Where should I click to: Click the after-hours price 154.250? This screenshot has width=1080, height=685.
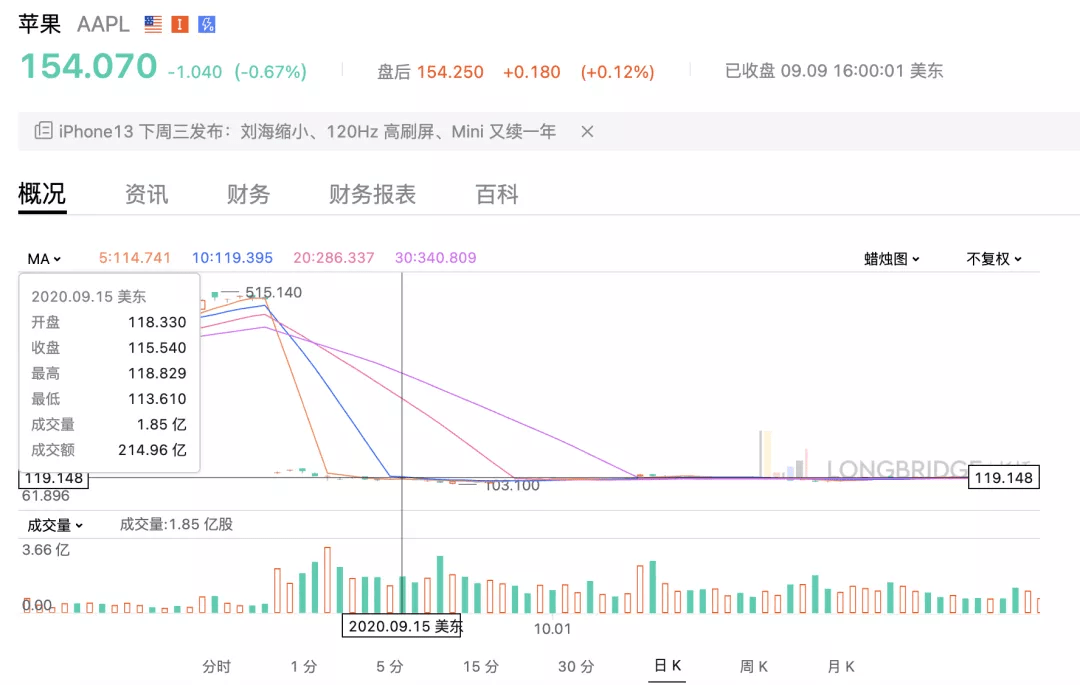click(x=450, y=72)
